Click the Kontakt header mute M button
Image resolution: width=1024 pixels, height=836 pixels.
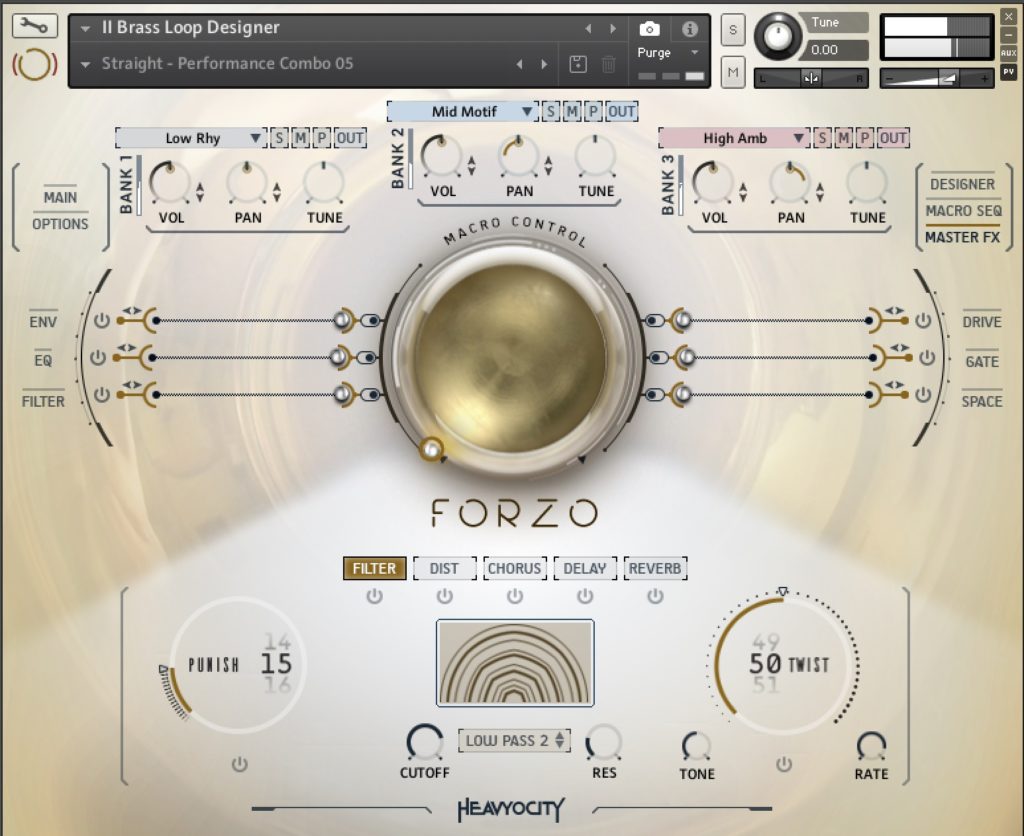[x=733, y=72]
